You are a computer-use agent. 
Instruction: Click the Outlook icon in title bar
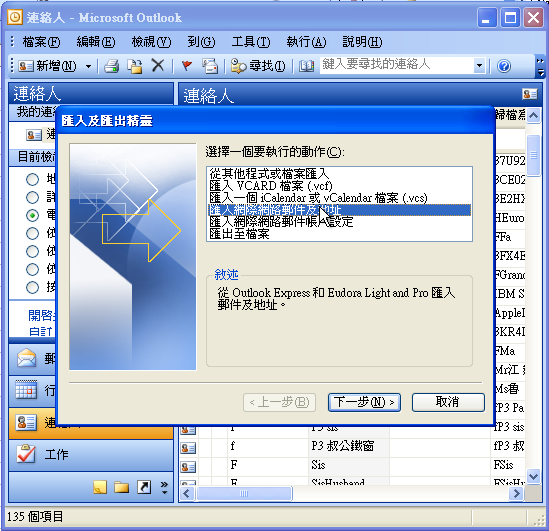[x=15, y=17]
